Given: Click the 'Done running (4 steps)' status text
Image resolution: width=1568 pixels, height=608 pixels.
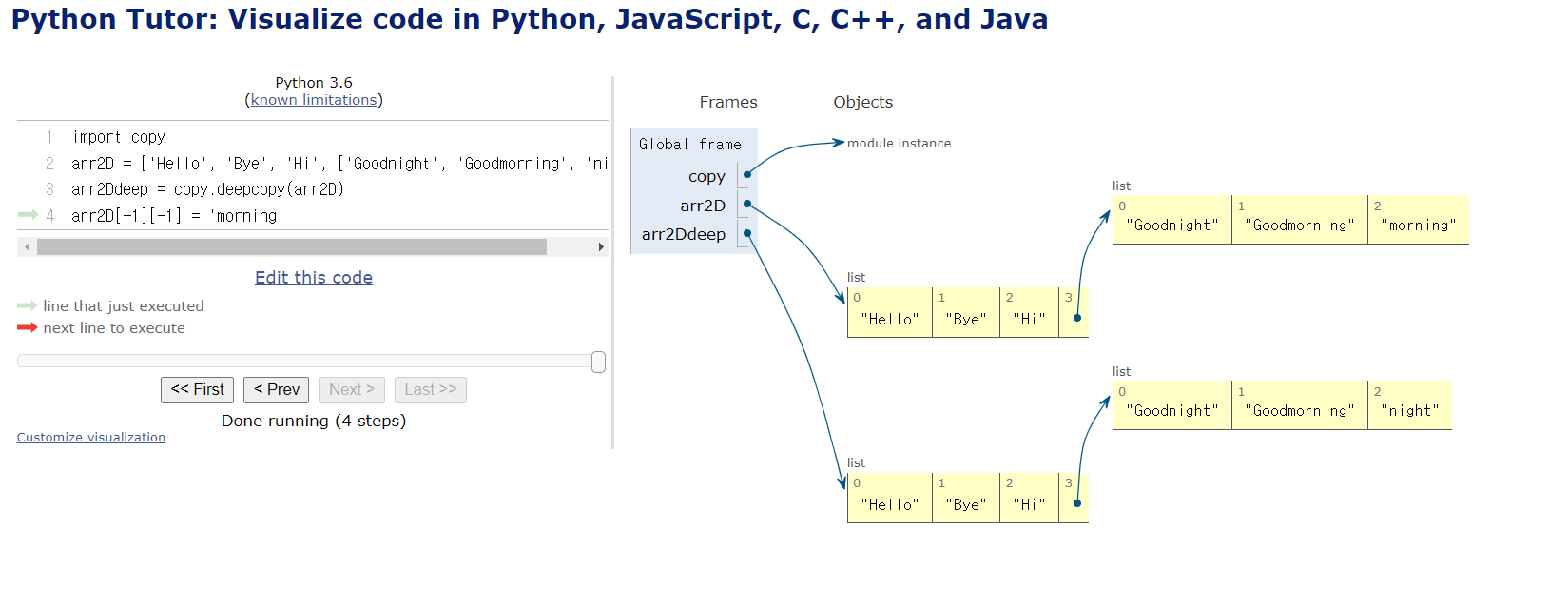Looking at the screenshot, I should [314, 421].
